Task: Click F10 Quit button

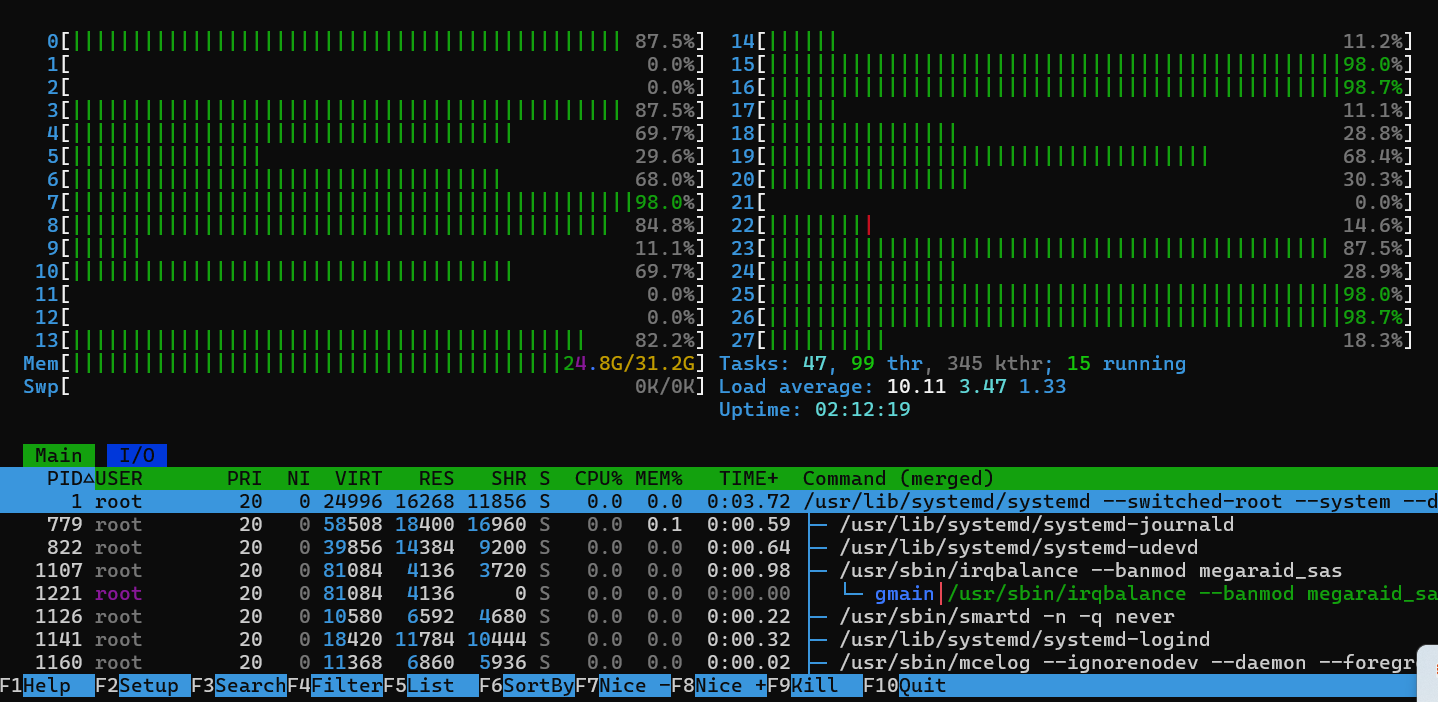Action: tap(911, 686)
